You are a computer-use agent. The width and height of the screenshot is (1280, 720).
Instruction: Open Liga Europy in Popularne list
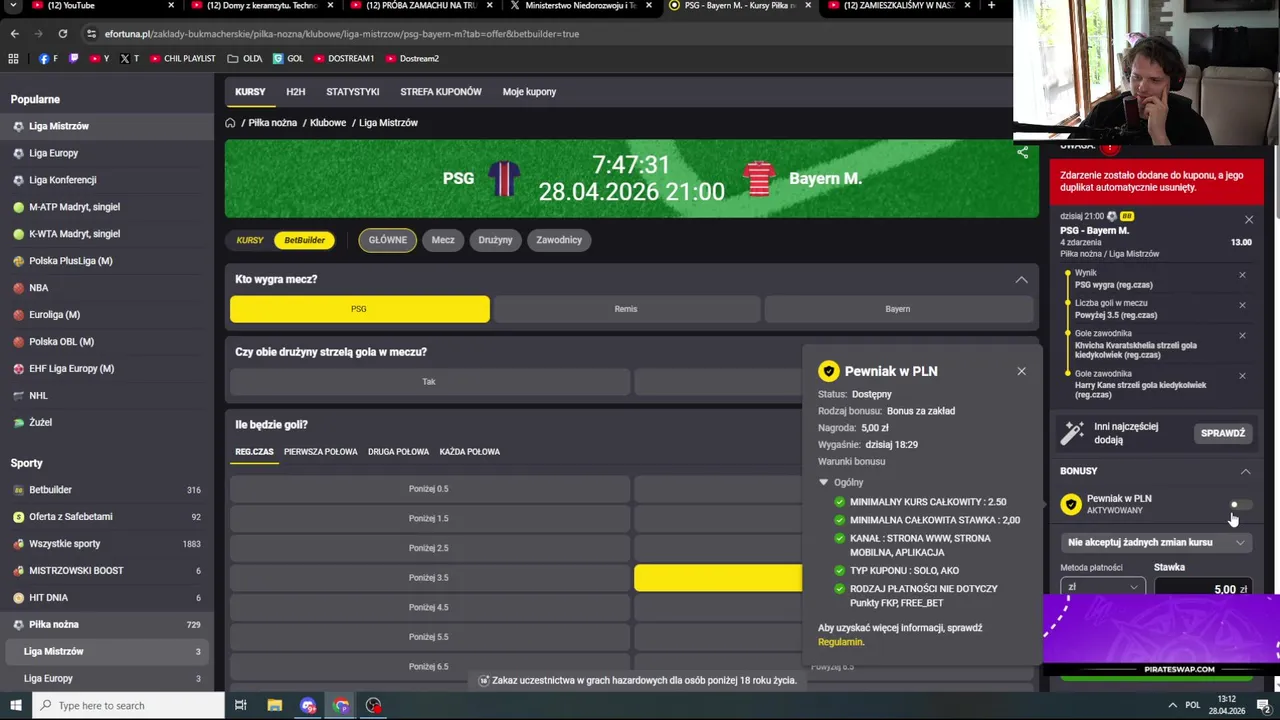coord(53,153)
